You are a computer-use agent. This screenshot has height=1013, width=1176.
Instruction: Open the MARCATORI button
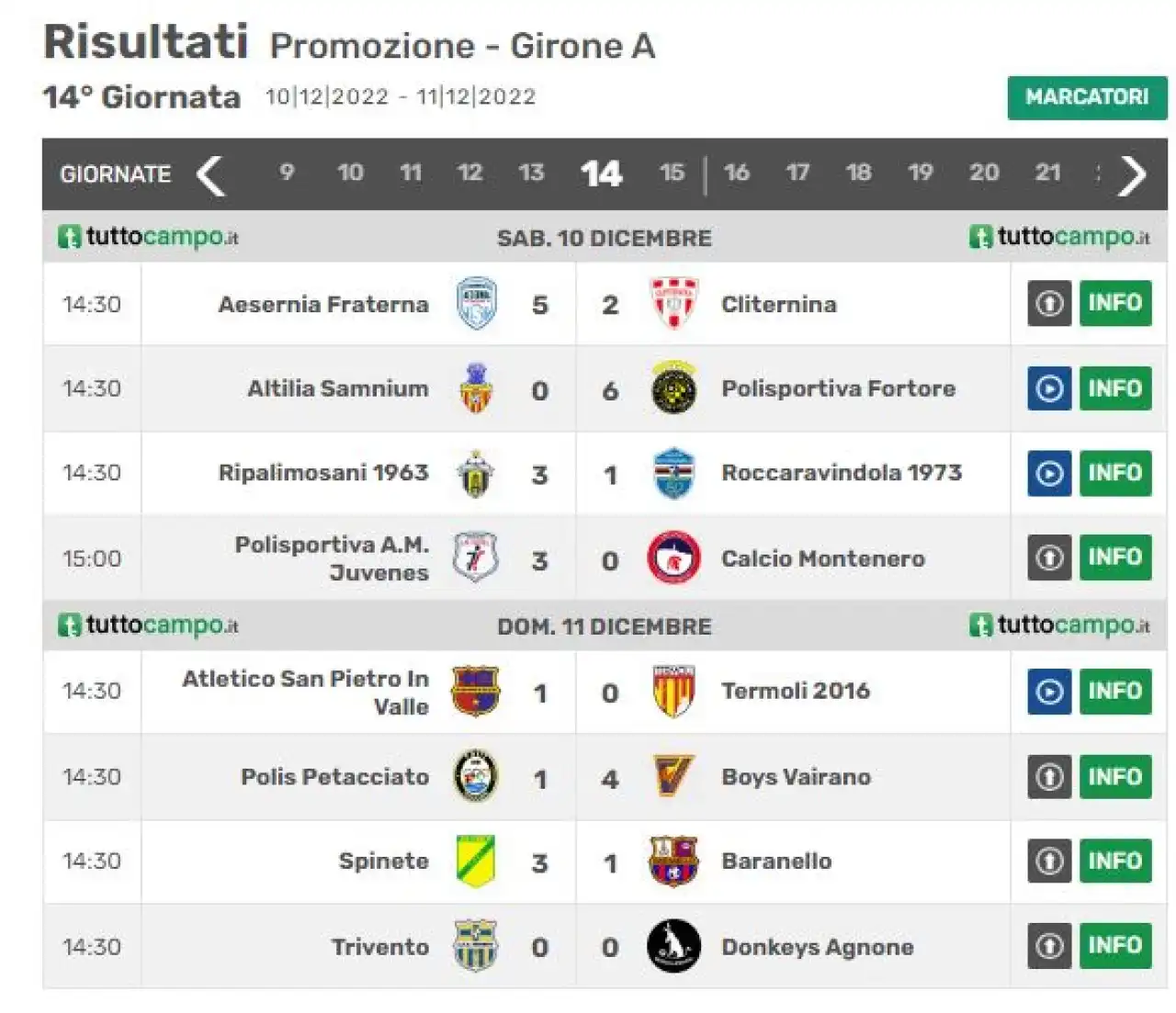click(x=1087, y=97)
